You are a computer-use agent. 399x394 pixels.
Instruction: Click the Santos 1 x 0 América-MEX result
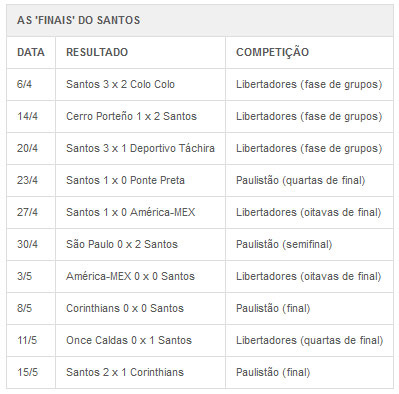tap(130, 212)
